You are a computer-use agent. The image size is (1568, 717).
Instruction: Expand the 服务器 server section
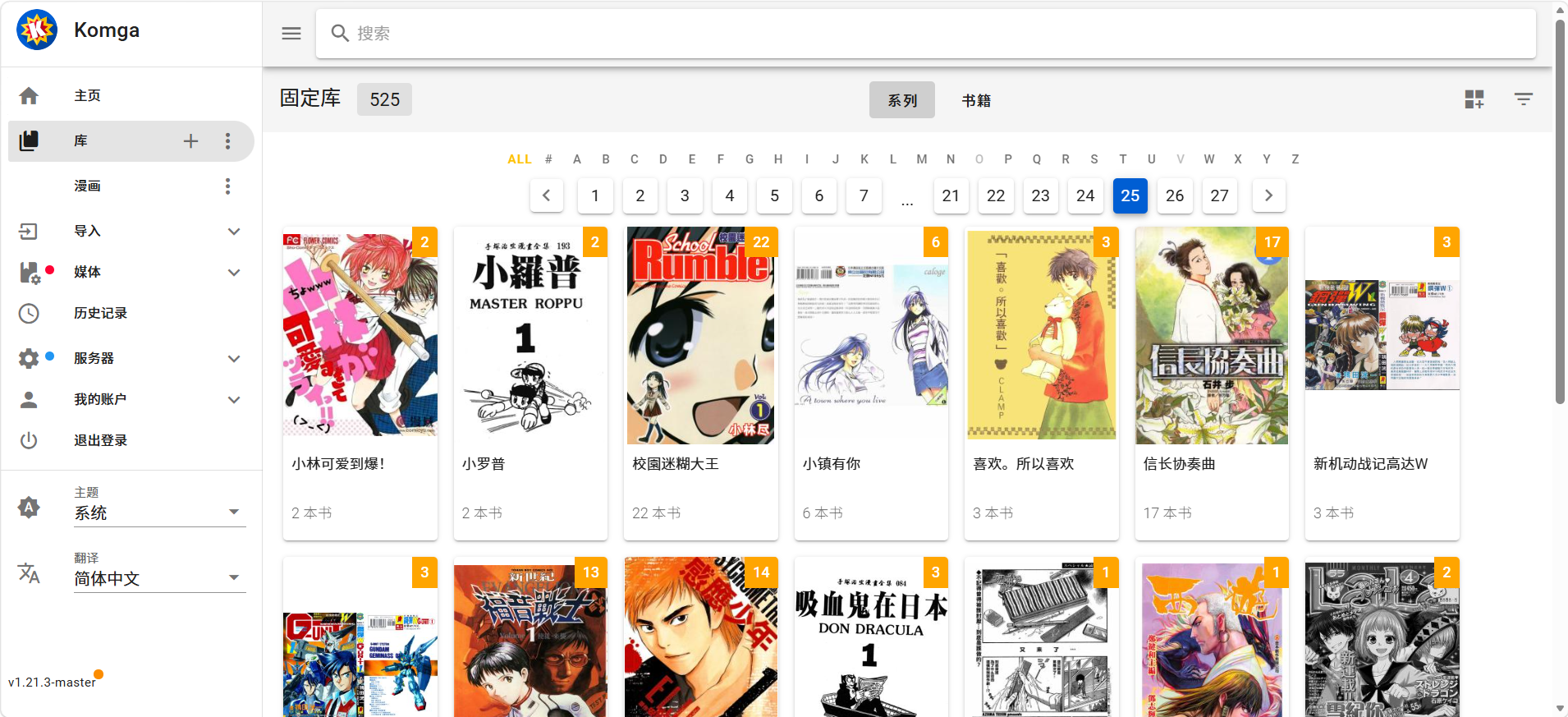point(233,358)
